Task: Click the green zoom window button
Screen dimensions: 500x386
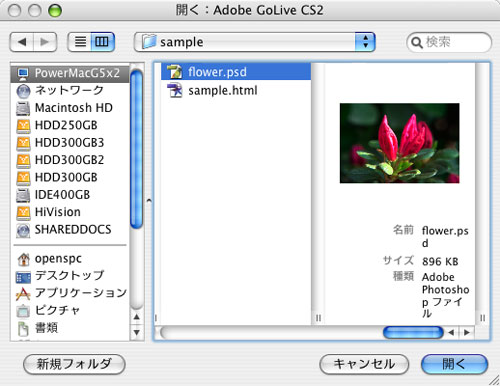Action: click(55, 11)
